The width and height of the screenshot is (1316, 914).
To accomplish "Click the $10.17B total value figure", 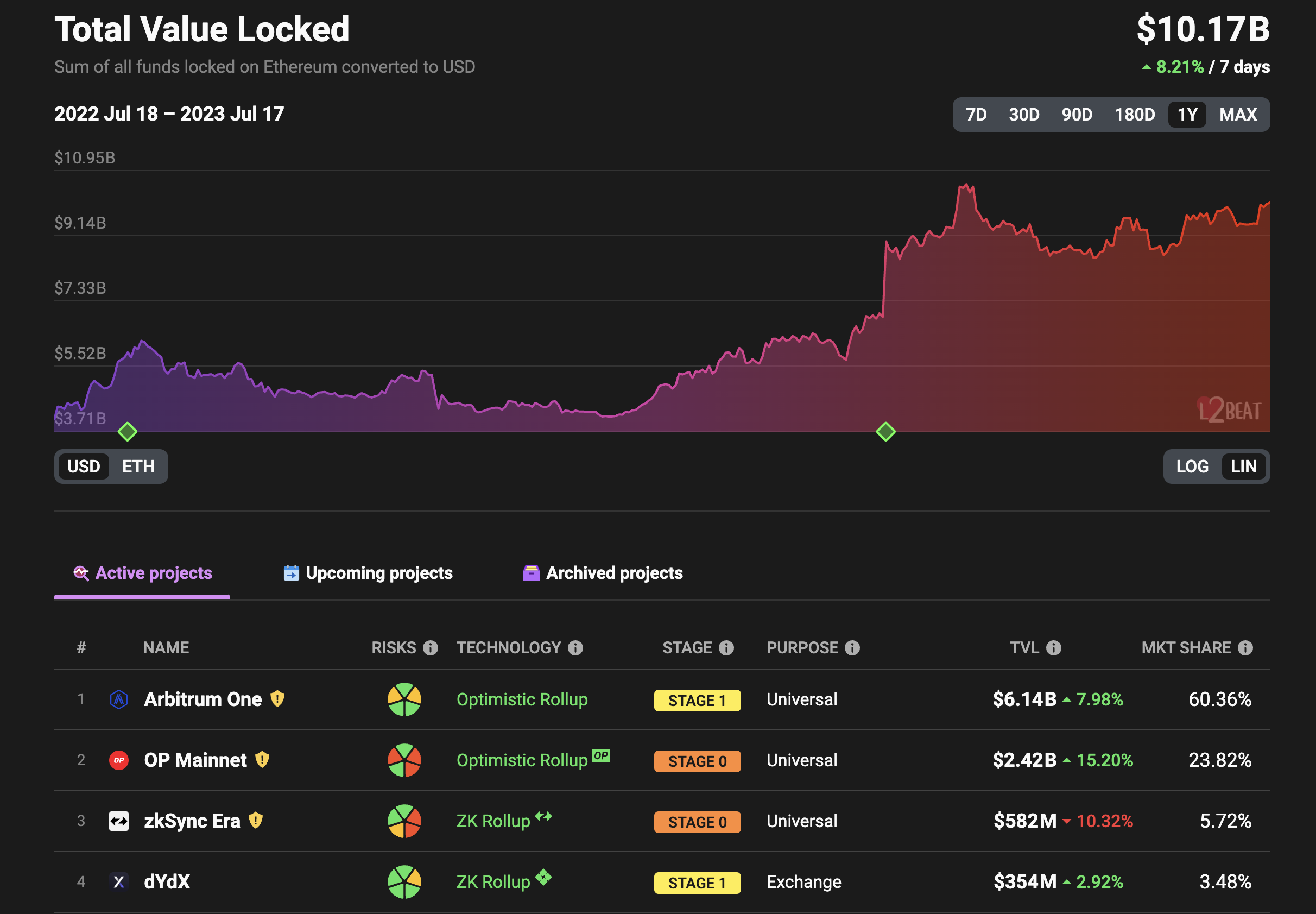I will click(1203, 29).
